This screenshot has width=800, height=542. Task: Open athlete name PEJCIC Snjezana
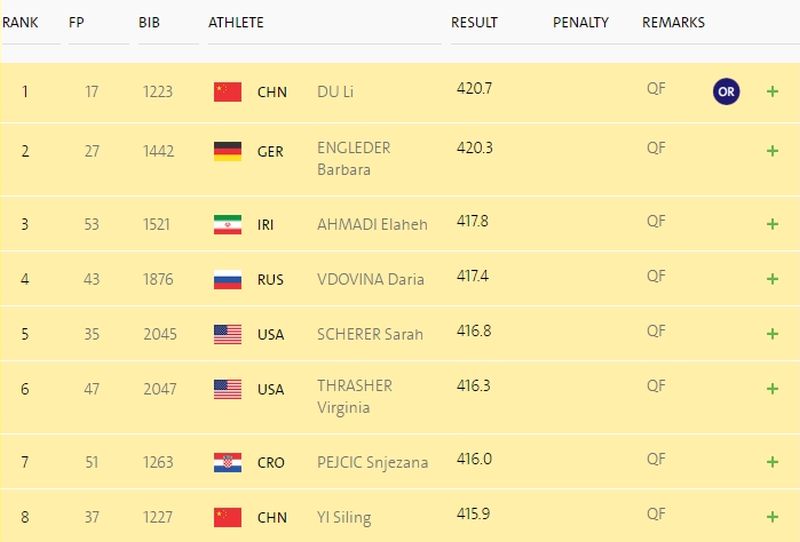click(x=372, y=462)
